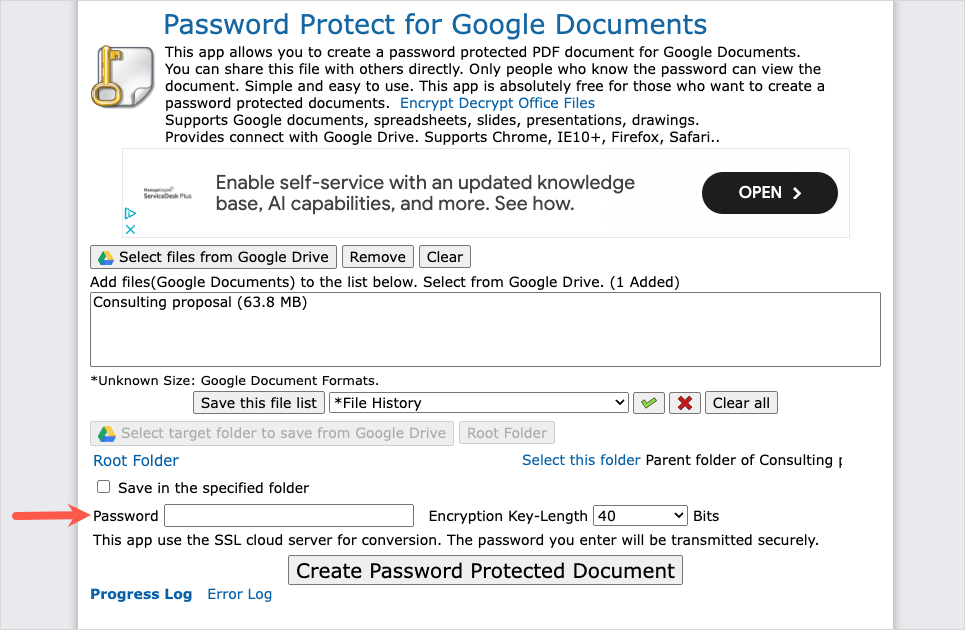
Task: Switch to Progress Log tab
Action: coord(141,594)
